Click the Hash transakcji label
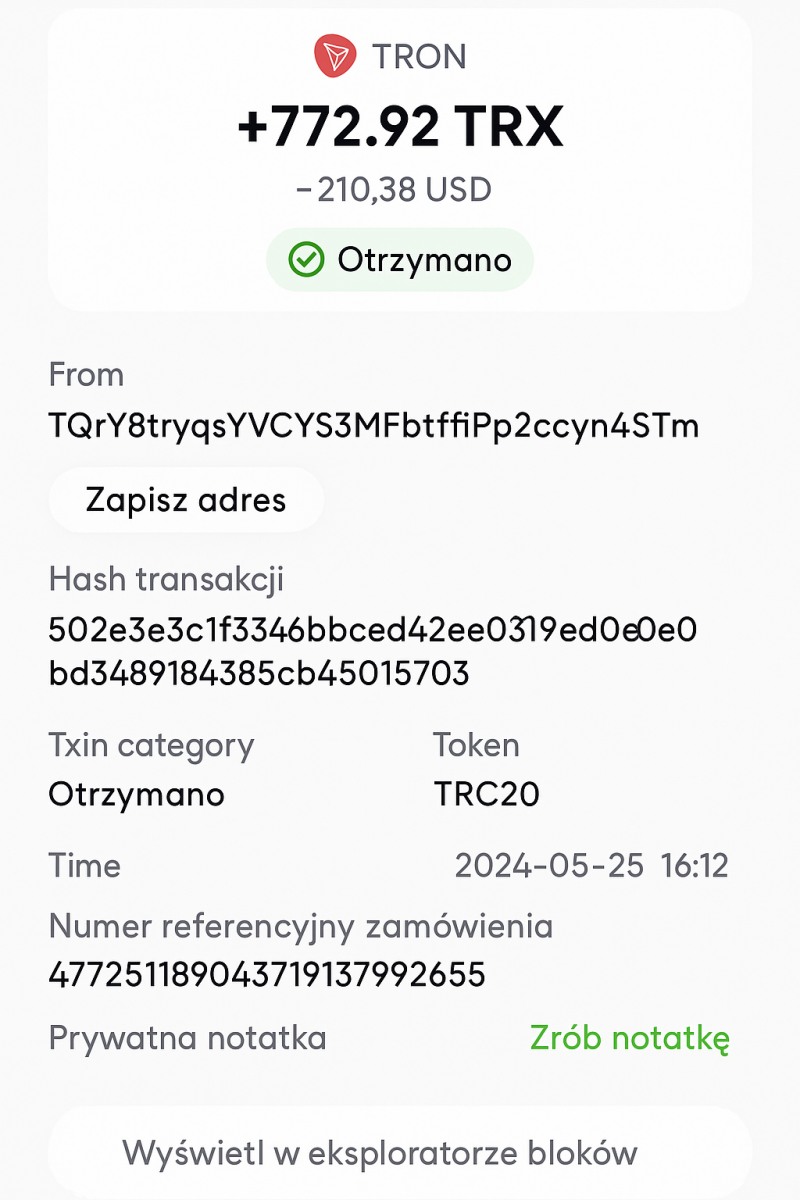 pyautogui.click(x=166, y=579)
